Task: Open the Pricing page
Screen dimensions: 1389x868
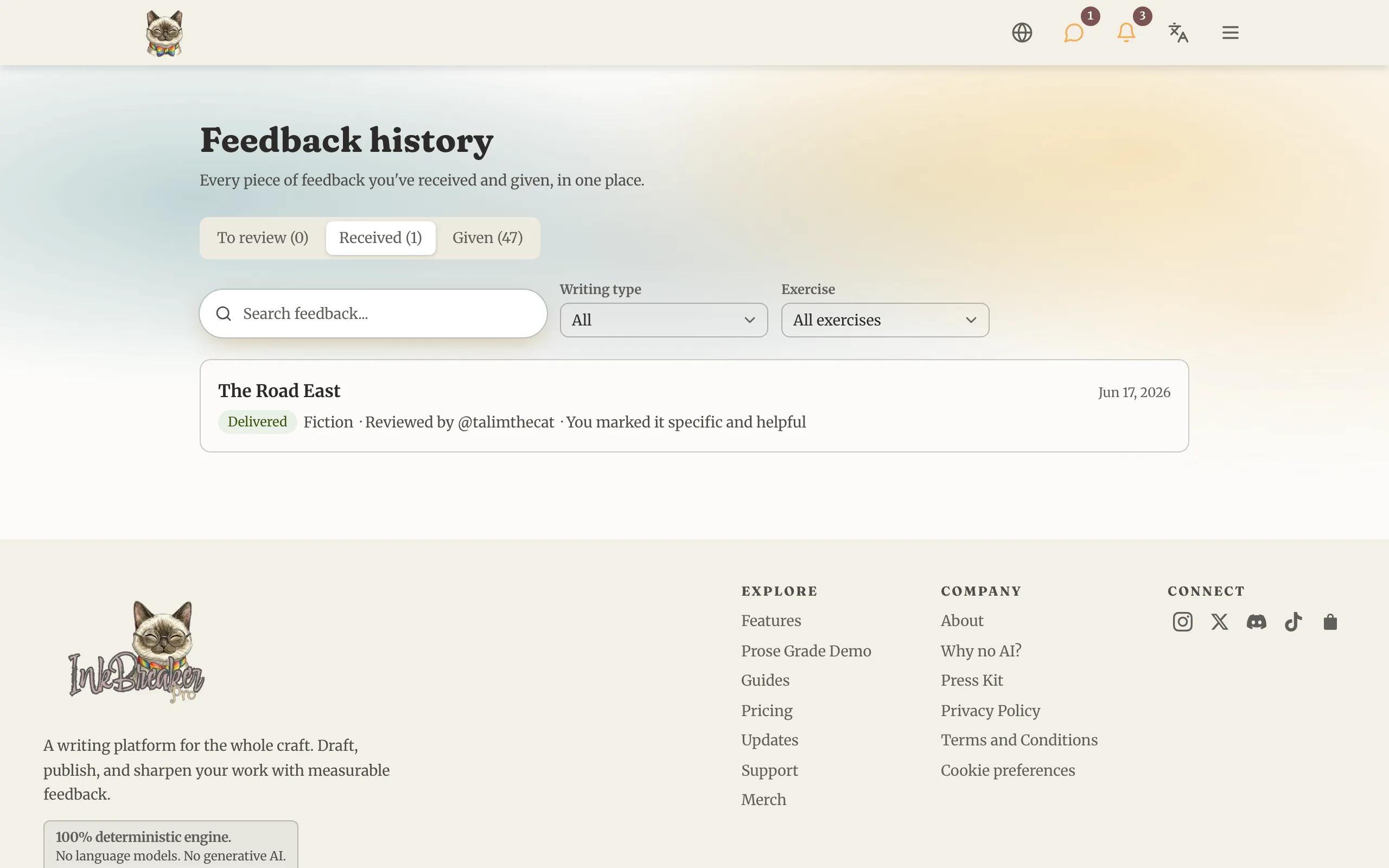Action: [x=767, y=711]
